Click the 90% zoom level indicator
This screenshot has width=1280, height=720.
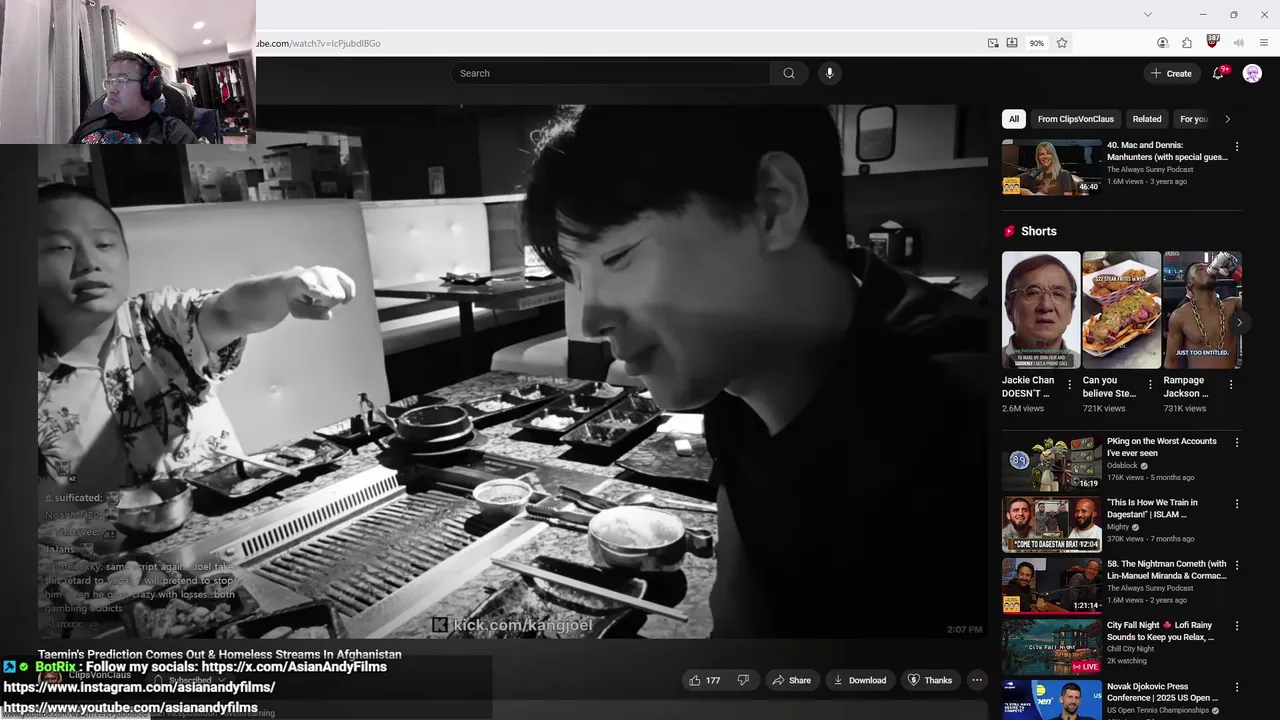(x=1037, y=43)
